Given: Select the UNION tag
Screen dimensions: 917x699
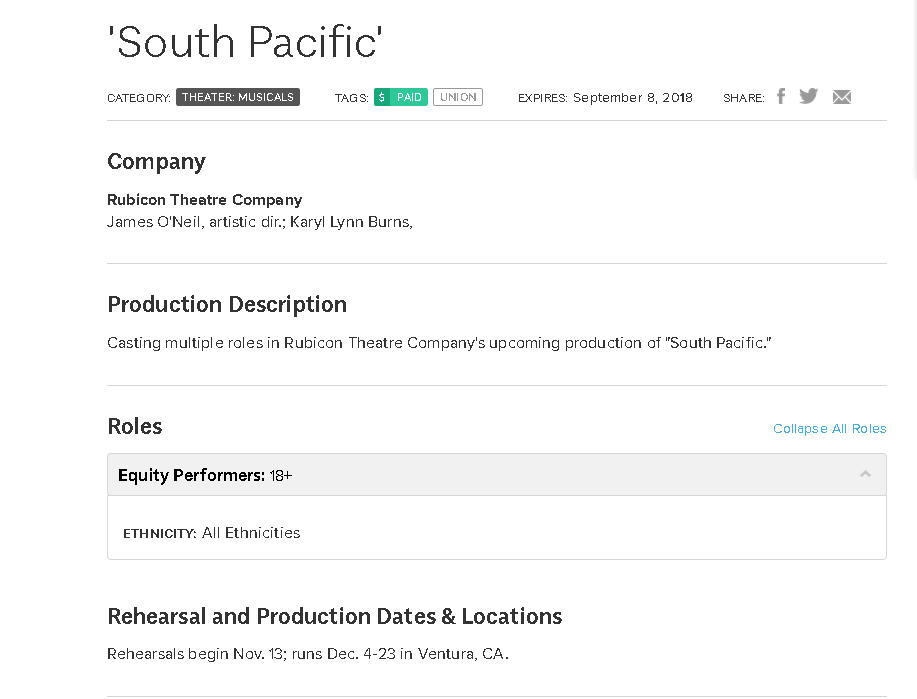Looking at the screenshot, I should pos(458,97).
